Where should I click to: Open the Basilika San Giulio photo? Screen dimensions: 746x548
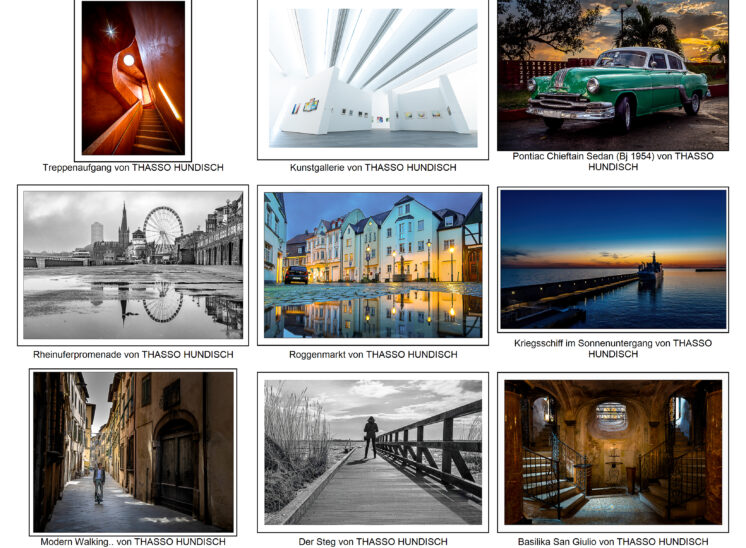[x=613, y=452]
